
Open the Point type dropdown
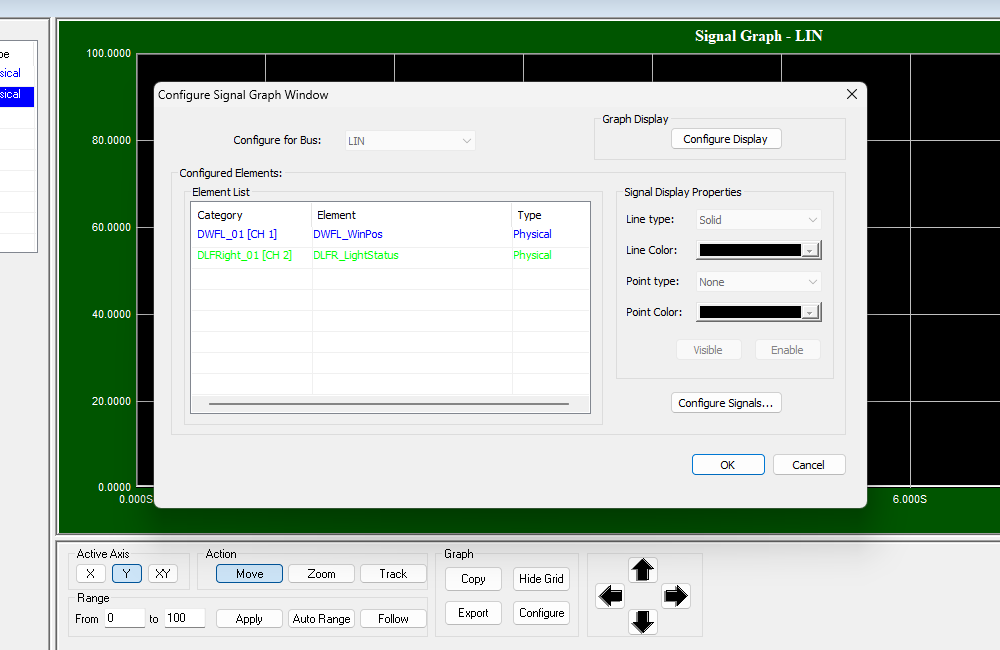(x=758, y=282)
